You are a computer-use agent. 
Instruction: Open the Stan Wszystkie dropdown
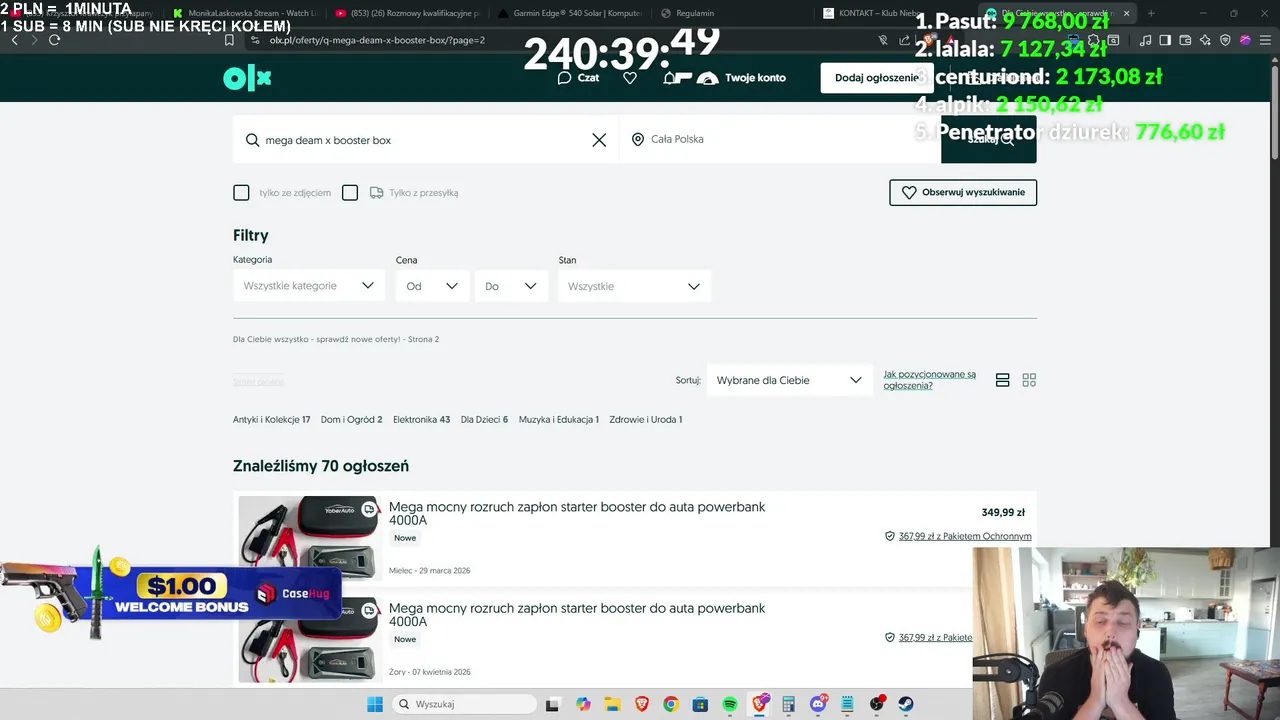point(634,286)
